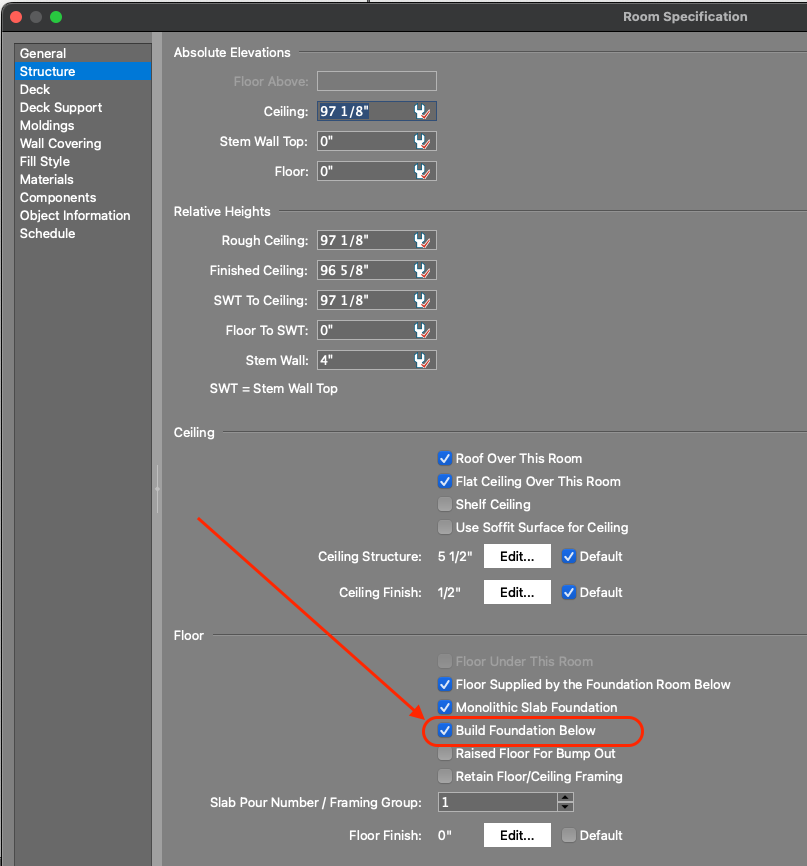Decrease the Slab Pour Number stepper
The height and width of the screenshot is (866, 807).
566,807
